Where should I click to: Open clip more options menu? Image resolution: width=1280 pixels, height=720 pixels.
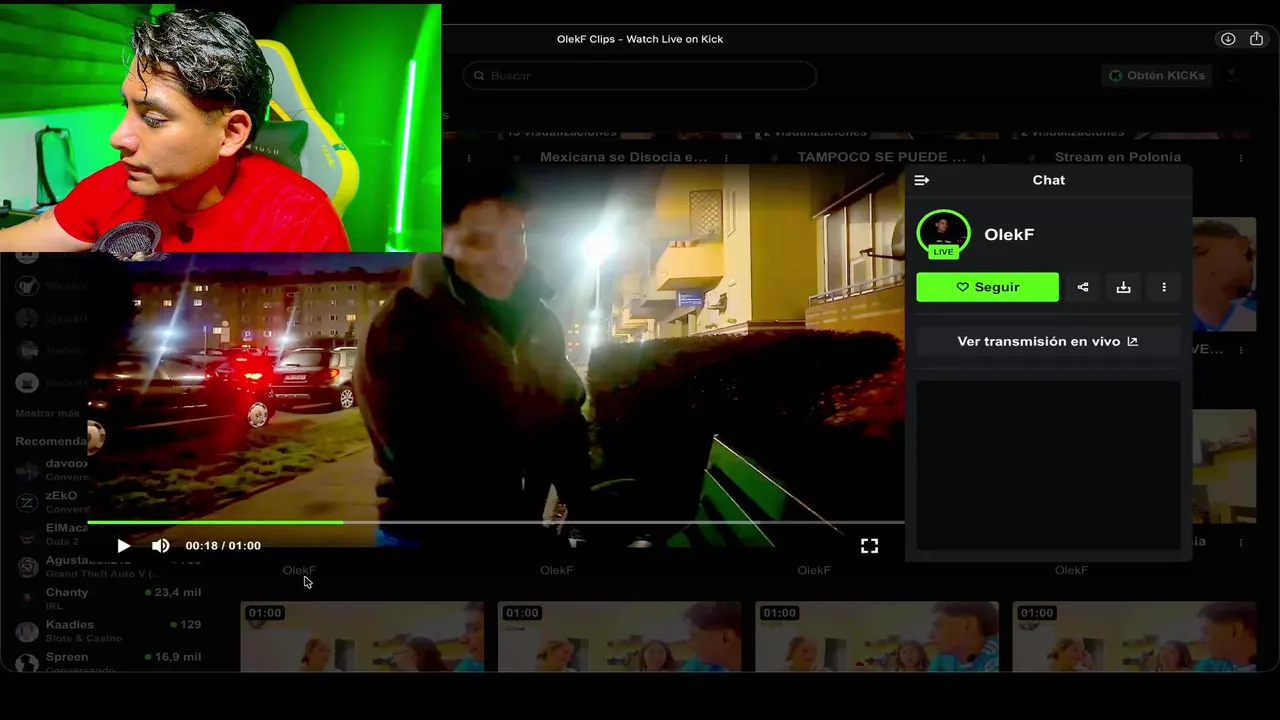click(1164, 287)
